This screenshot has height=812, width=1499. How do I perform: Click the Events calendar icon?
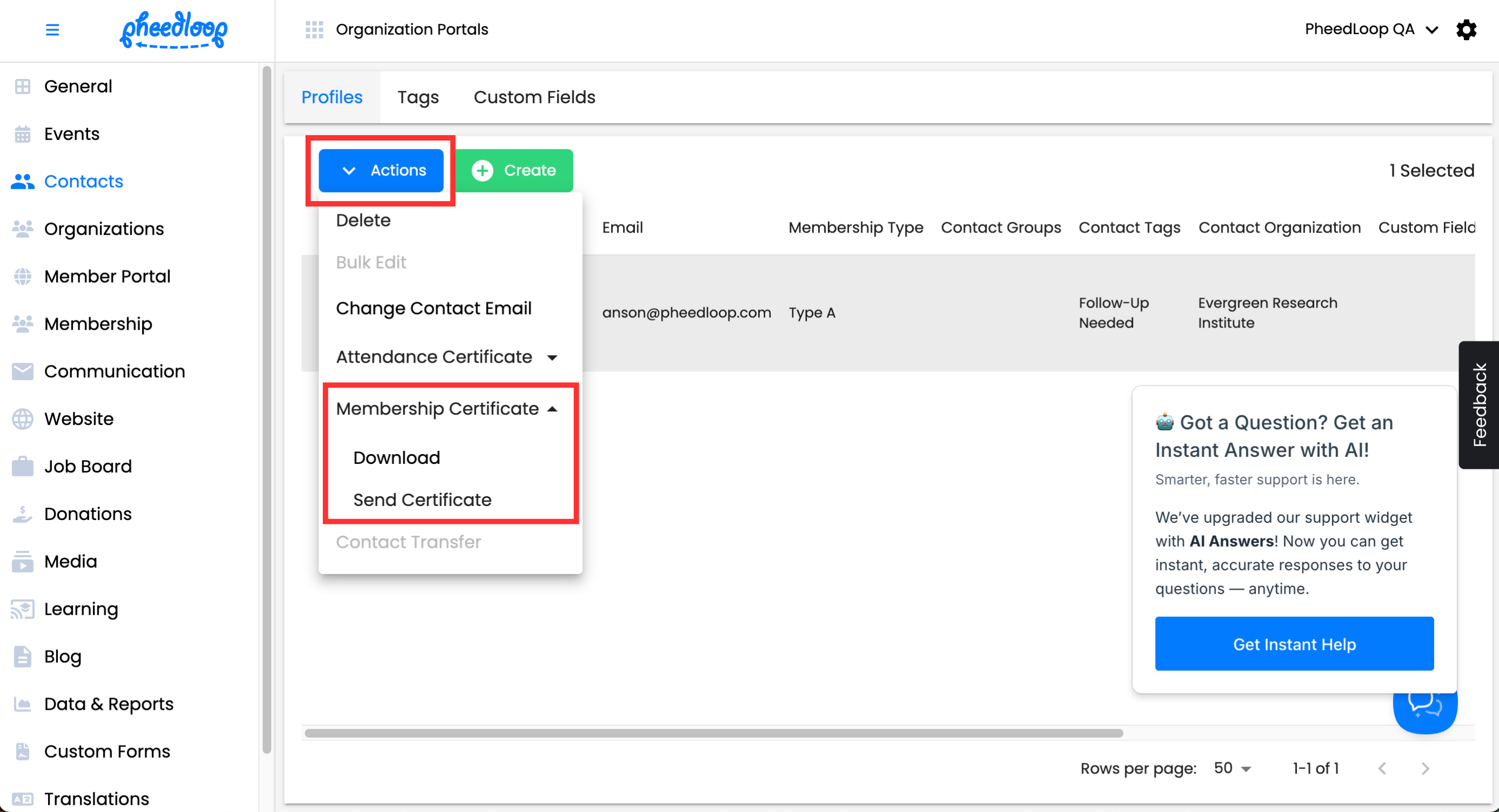point(23,134)
